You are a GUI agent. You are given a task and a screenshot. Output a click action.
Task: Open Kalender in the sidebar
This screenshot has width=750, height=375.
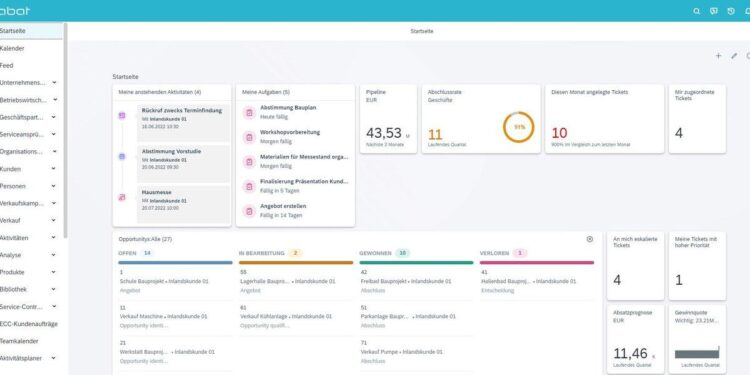pyautogui.click(x=31, y=48)
